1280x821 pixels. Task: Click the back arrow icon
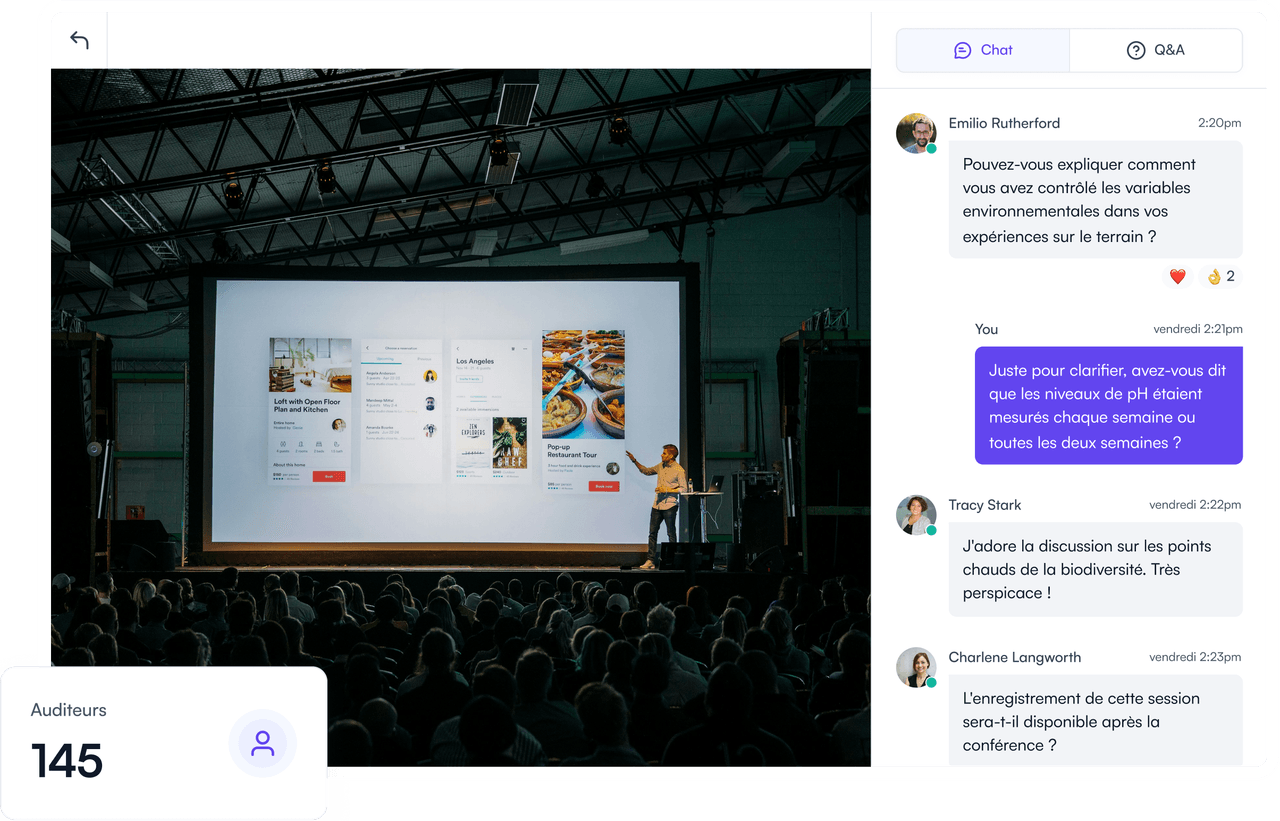pos(79,40)
